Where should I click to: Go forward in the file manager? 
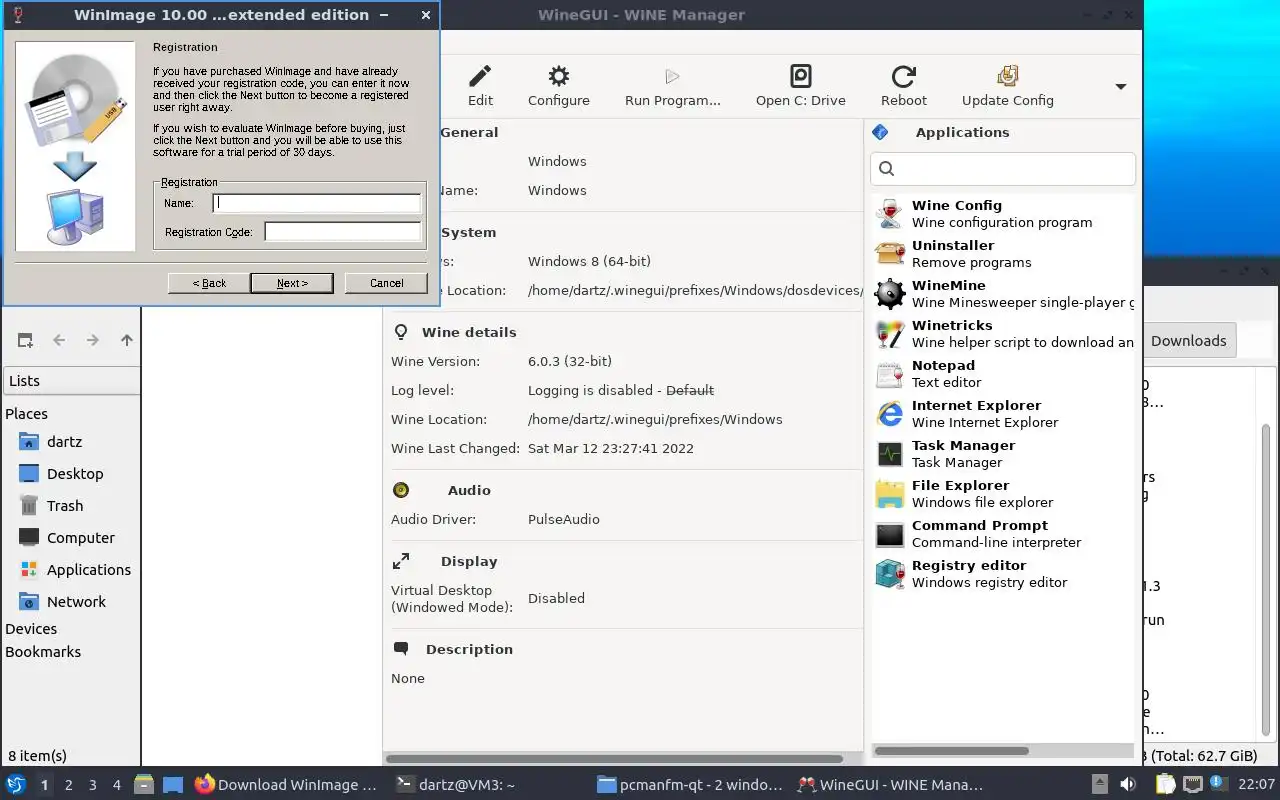[93, 340]
